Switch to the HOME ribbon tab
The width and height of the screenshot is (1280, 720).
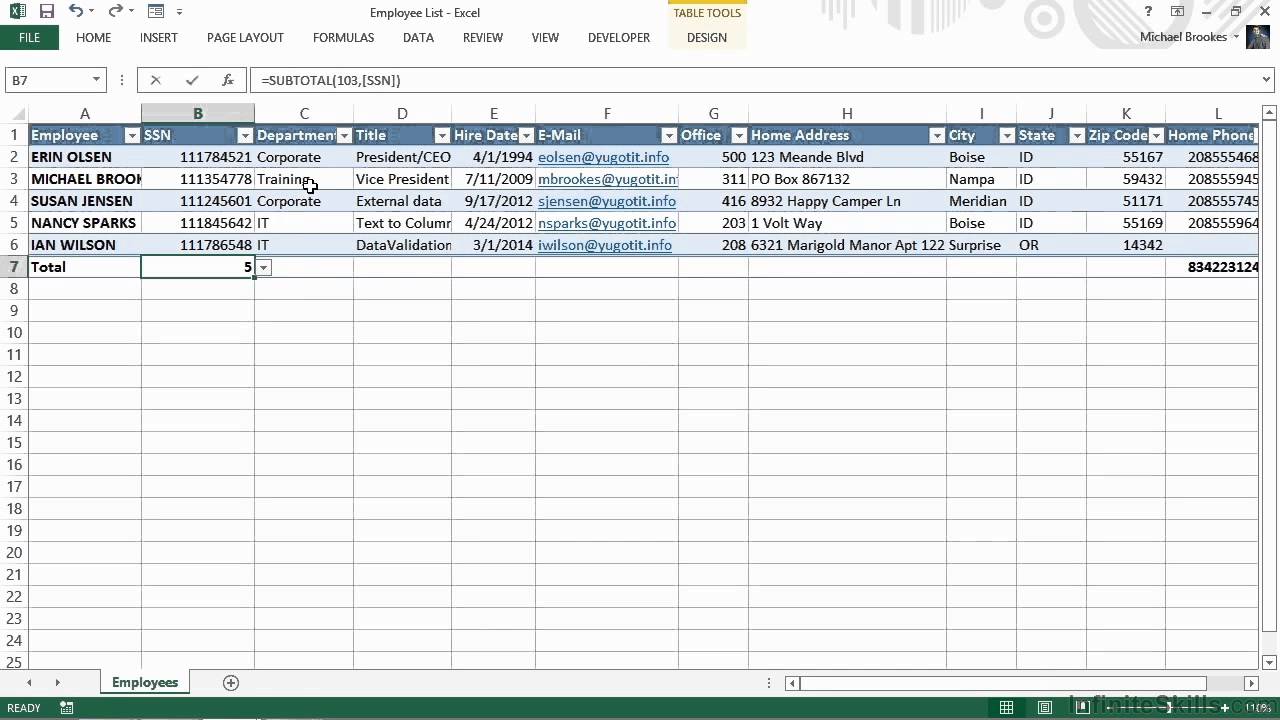(93, 38)
